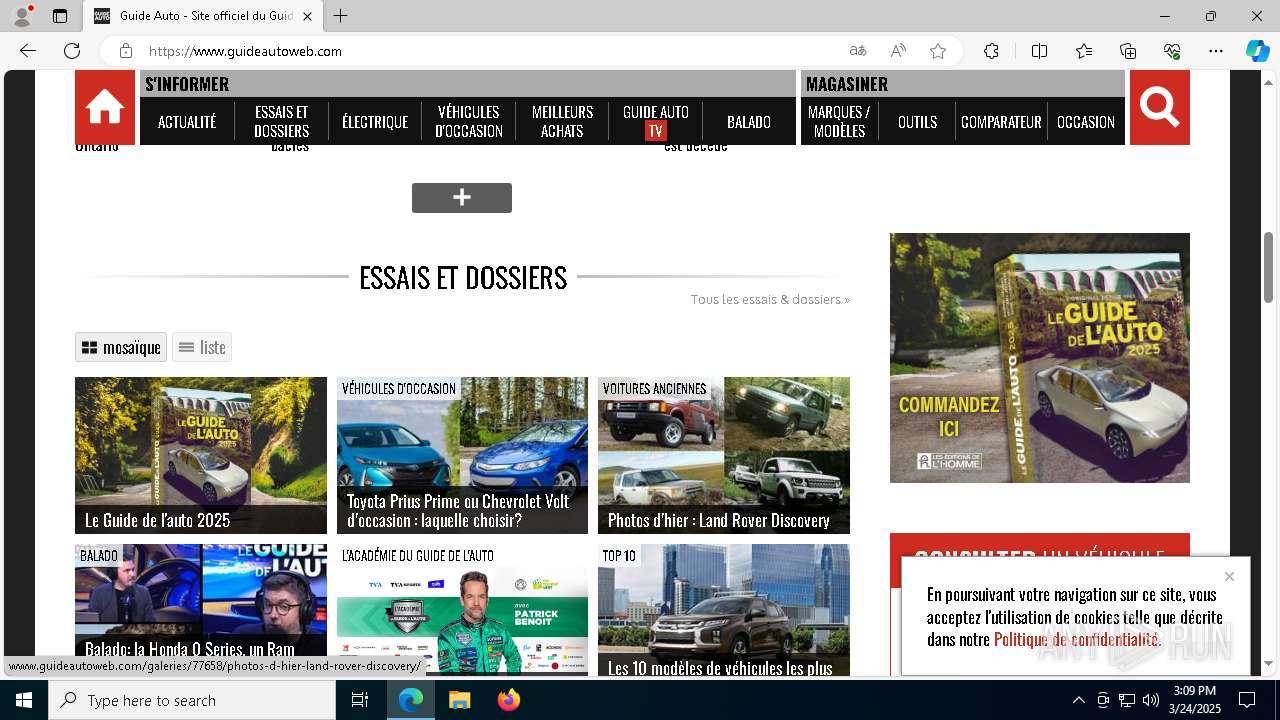Open Meilleurs Achats menu

[x=562, y=122]
